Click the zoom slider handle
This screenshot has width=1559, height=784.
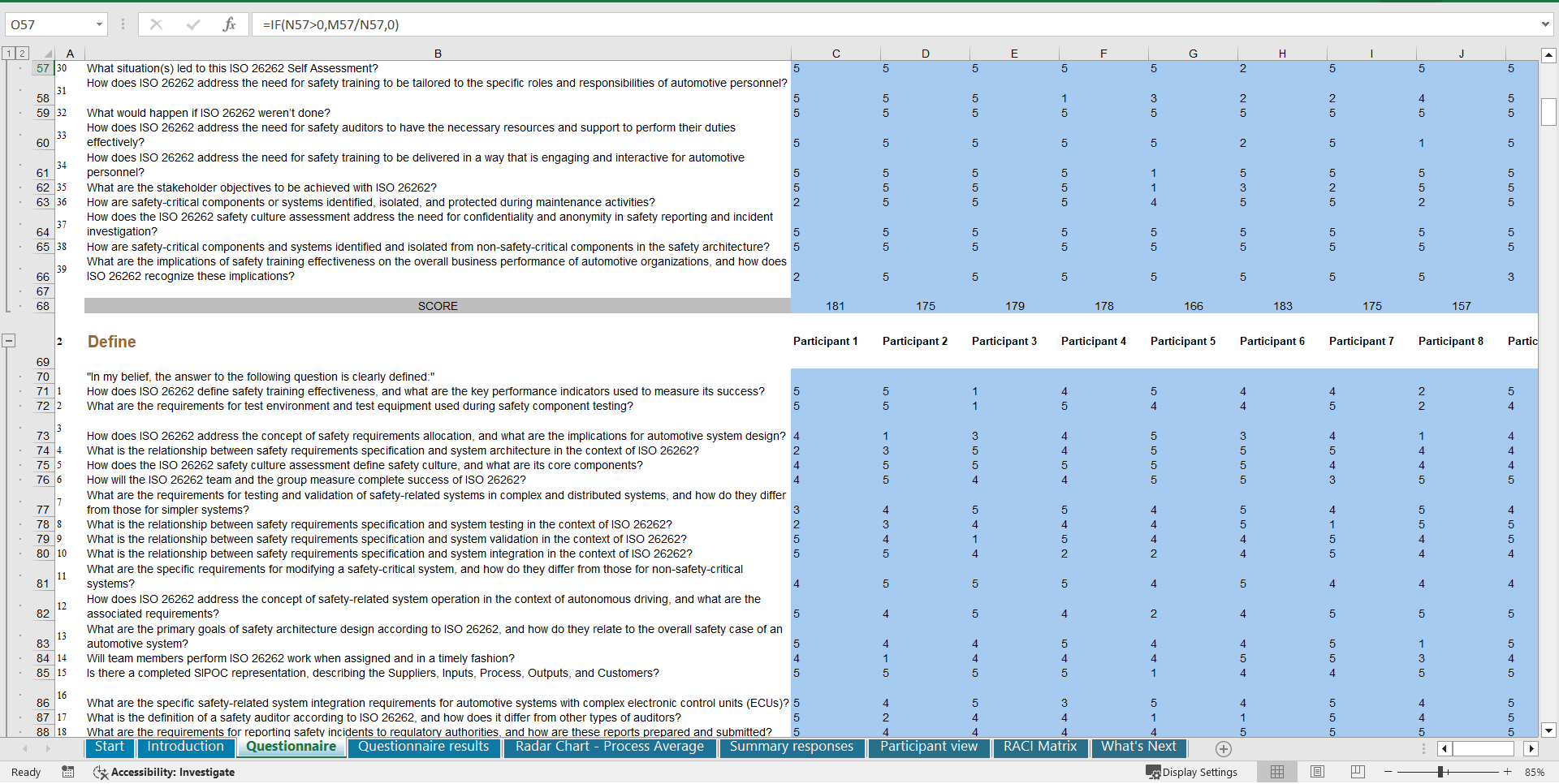point(1440,772)
